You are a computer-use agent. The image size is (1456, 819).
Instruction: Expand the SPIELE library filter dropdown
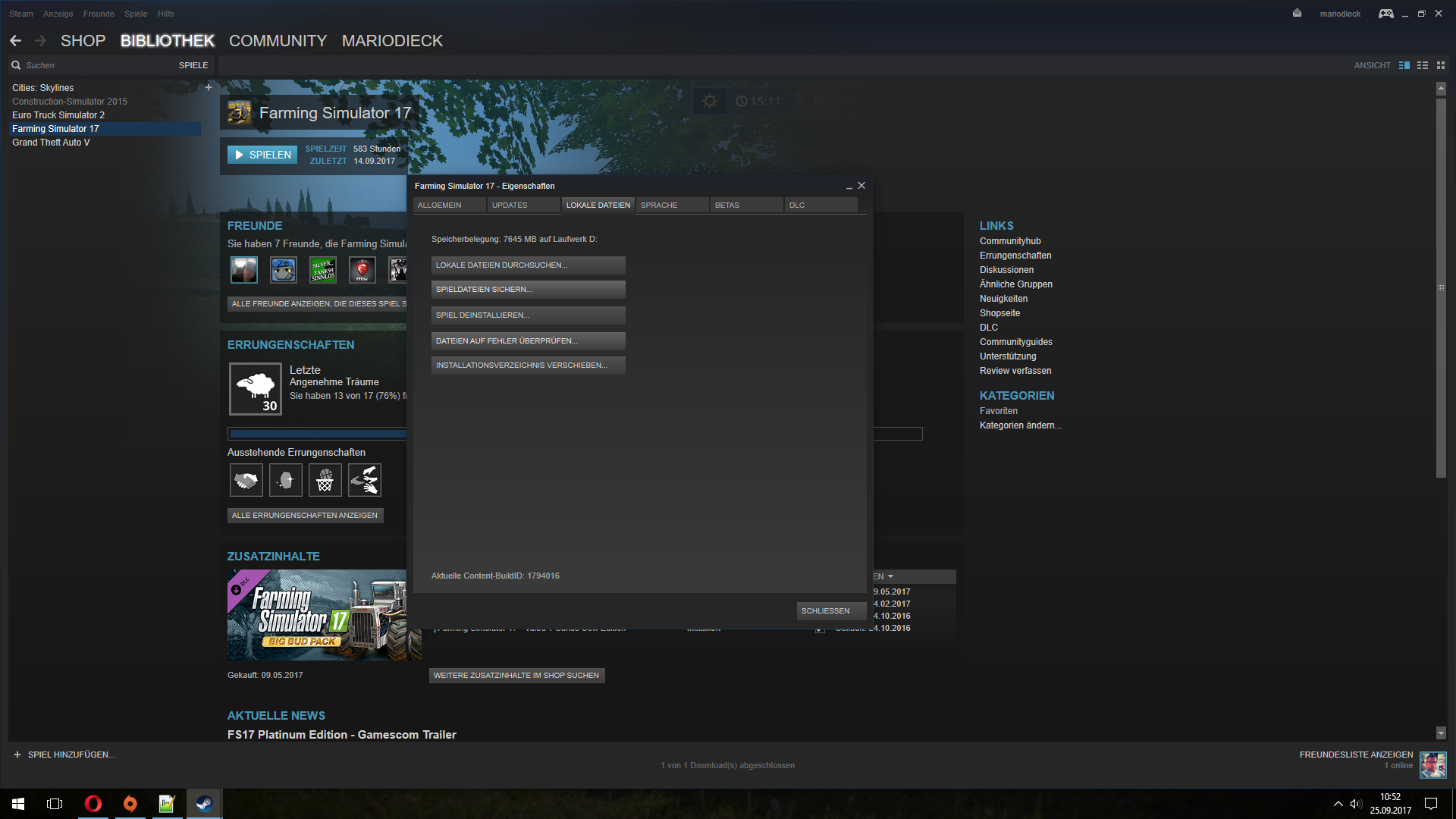coord(193,65)
